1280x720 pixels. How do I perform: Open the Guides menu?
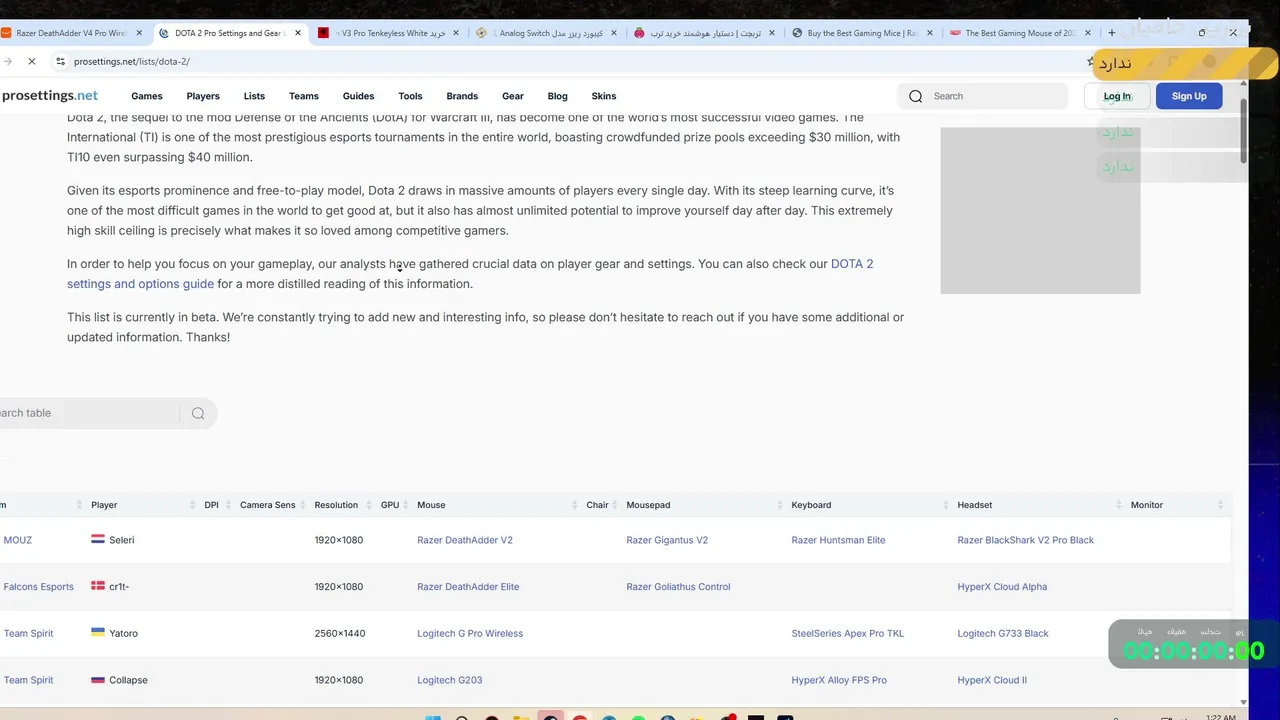click(x=358, y=96)
